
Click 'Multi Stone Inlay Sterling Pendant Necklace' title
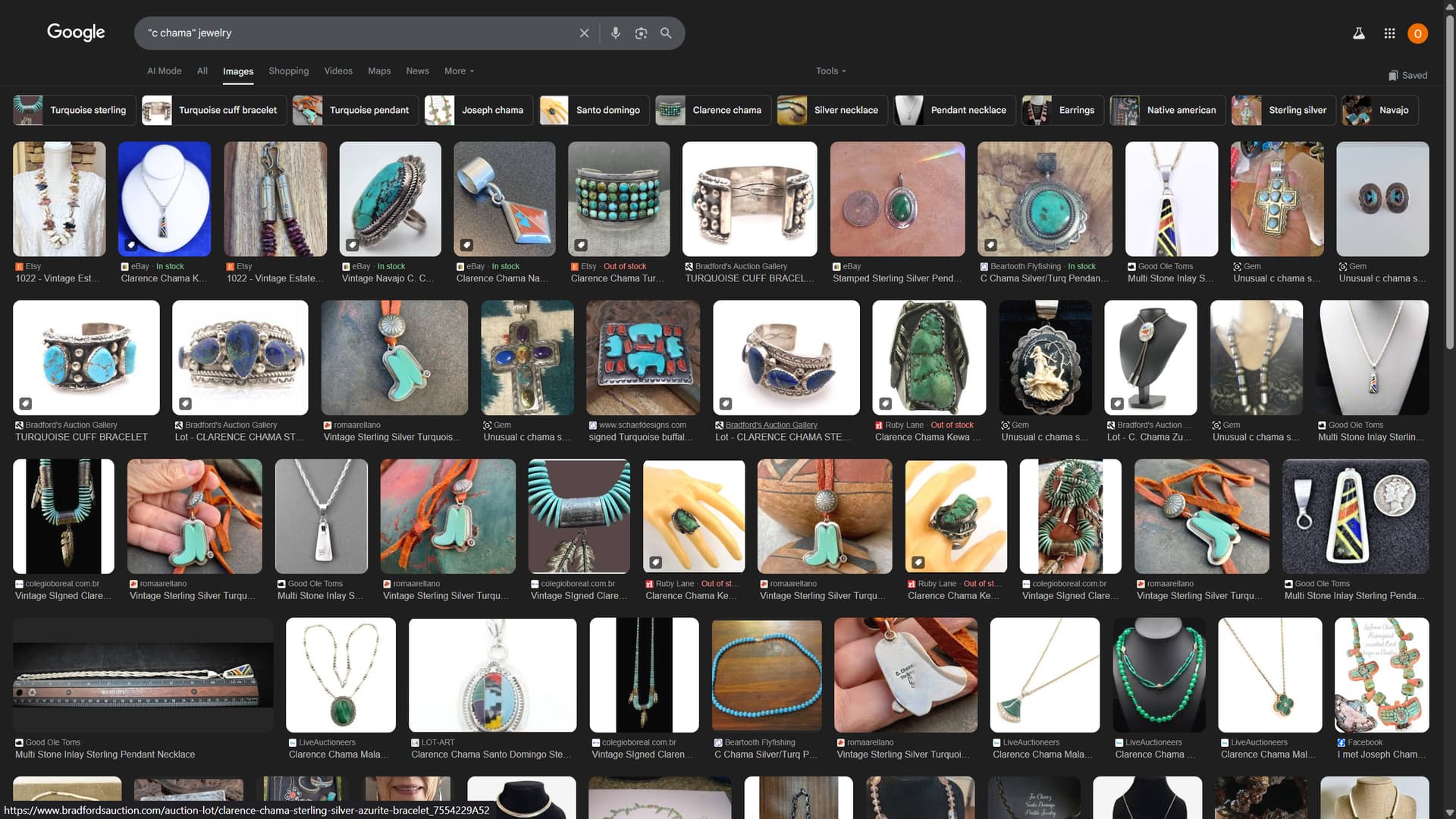point(105,755)
